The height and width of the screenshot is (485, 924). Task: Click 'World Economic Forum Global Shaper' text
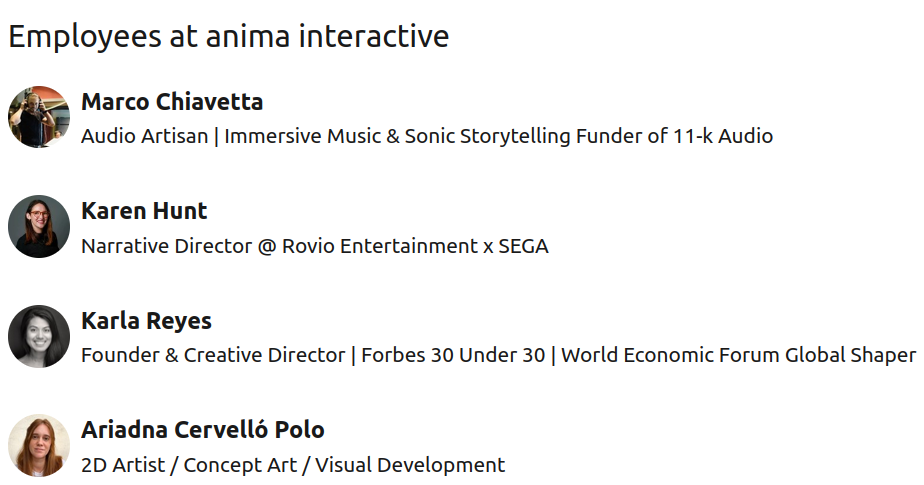[x=738, y=355]
